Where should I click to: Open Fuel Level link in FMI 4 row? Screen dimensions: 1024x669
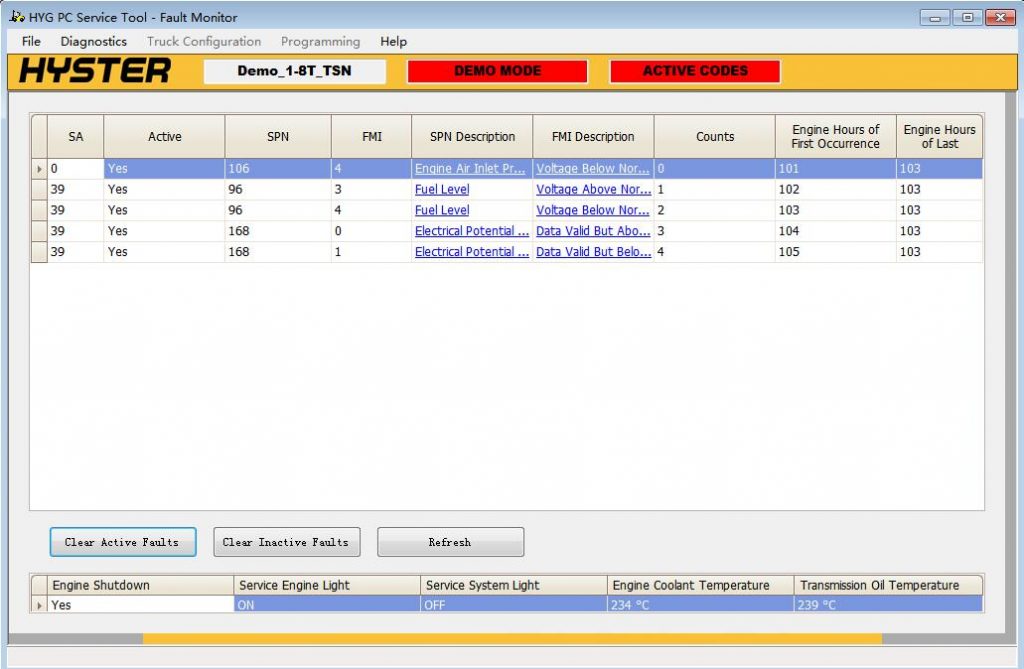click(442, 210)
